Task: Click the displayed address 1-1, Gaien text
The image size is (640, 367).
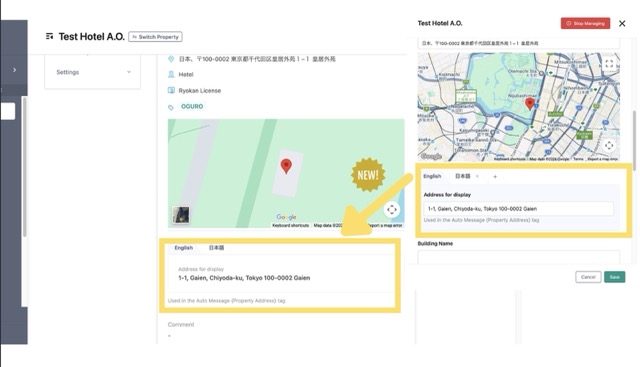Action: tap(244, 278)
